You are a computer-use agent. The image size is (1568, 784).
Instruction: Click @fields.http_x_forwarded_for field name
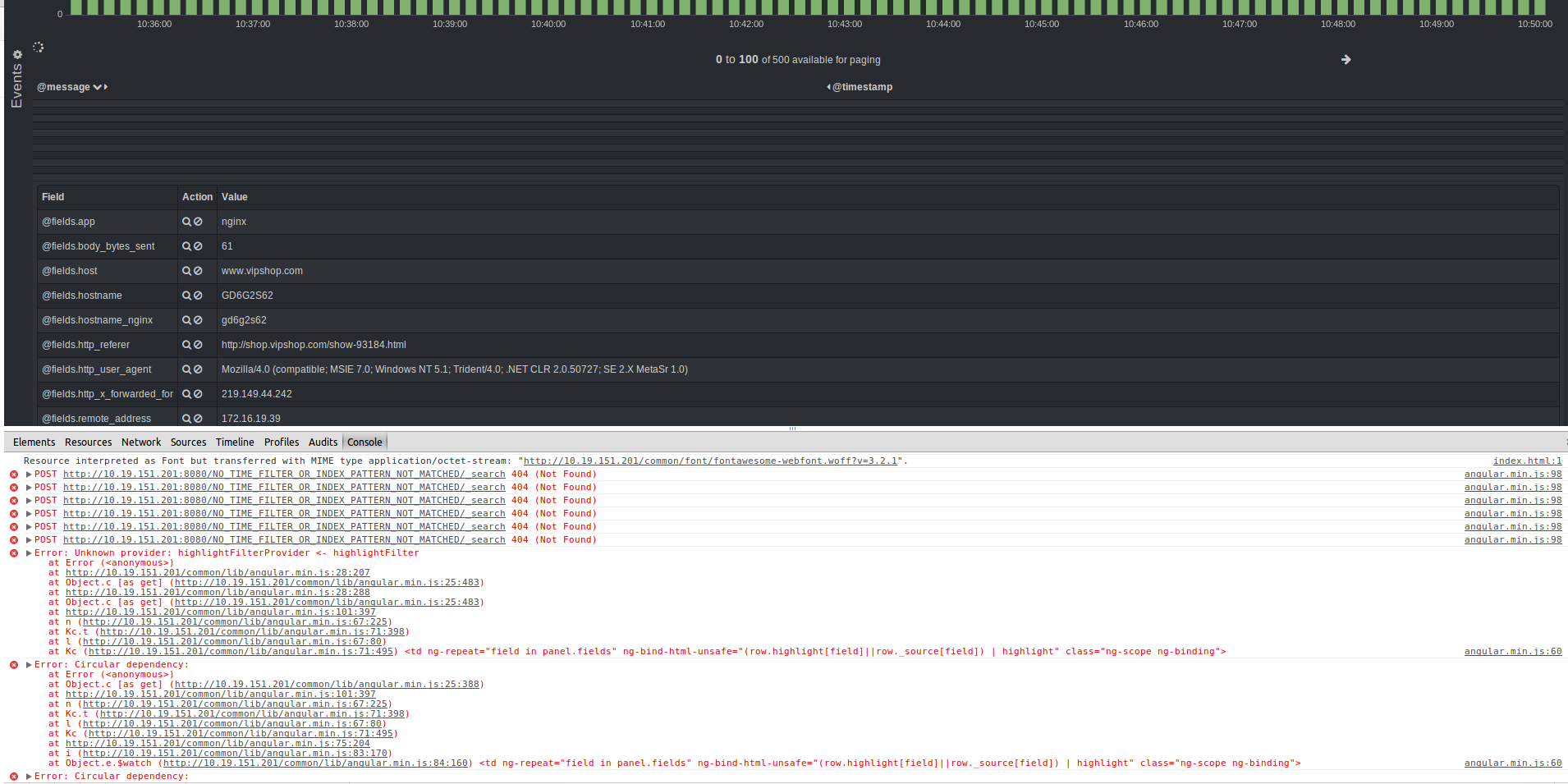coord(108,394)
